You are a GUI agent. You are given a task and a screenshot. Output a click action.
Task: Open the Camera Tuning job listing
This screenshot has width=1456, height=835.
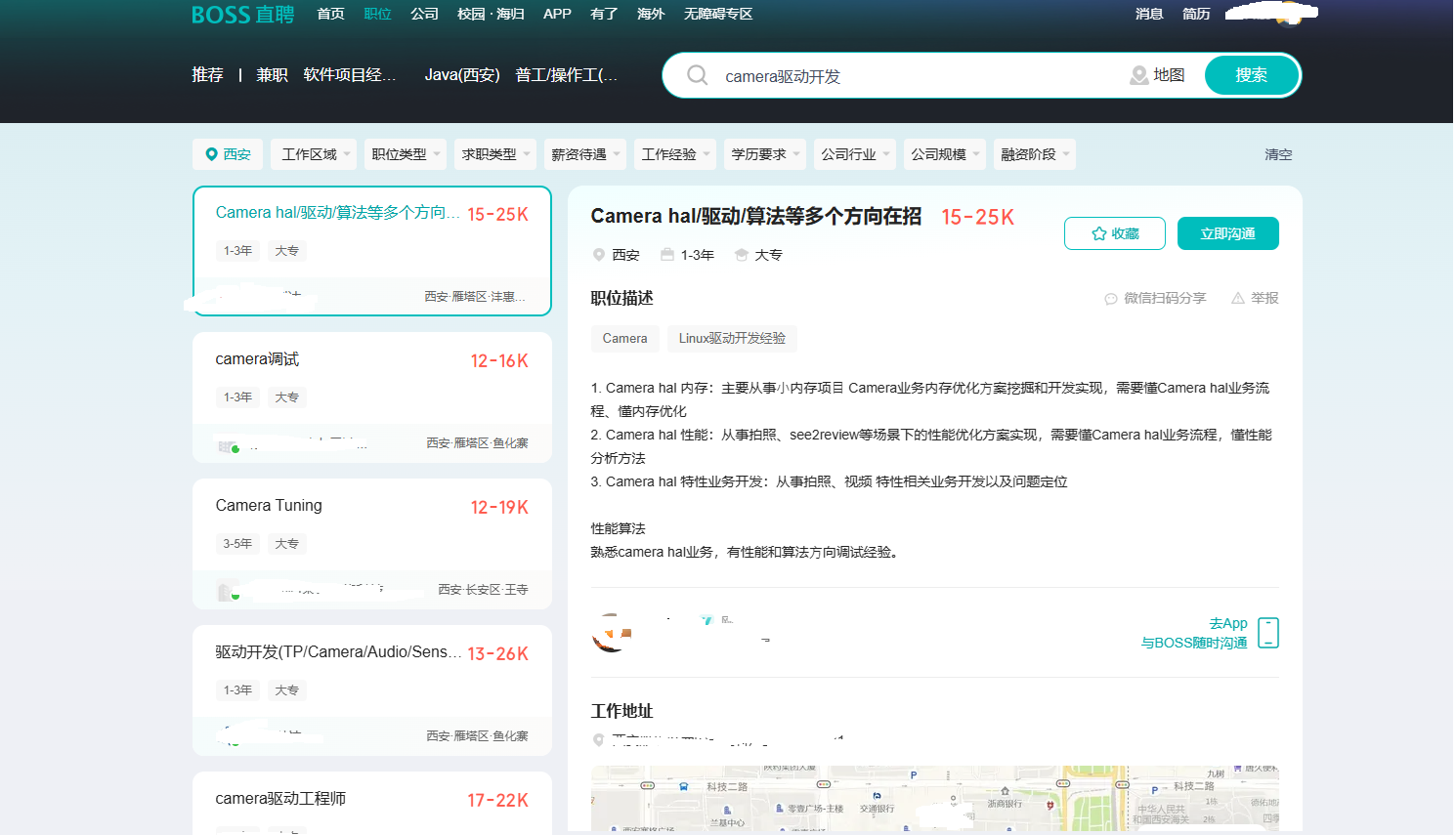click(x=372, y=544)
